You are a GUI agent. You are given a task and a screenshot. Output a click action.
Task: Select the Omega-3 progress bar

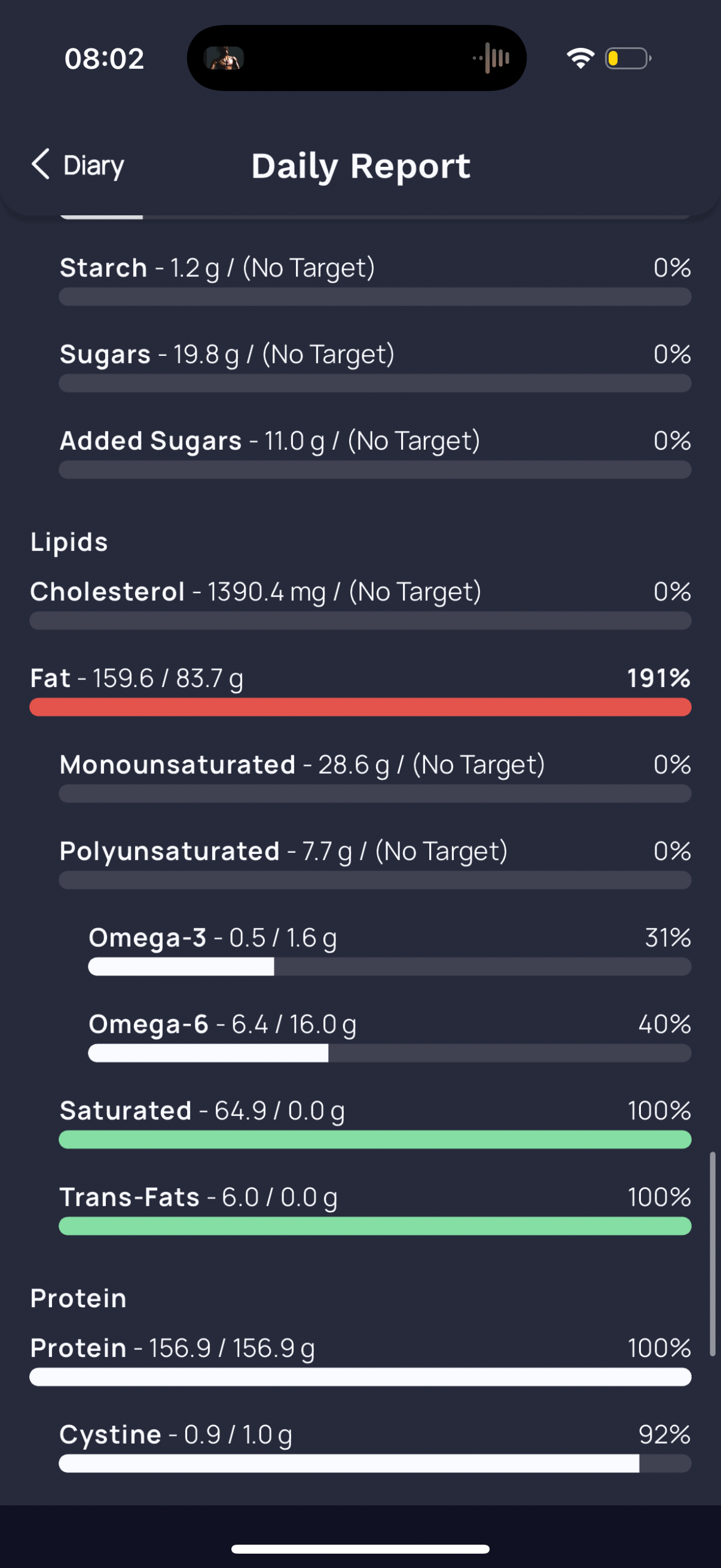pos(389,966)
